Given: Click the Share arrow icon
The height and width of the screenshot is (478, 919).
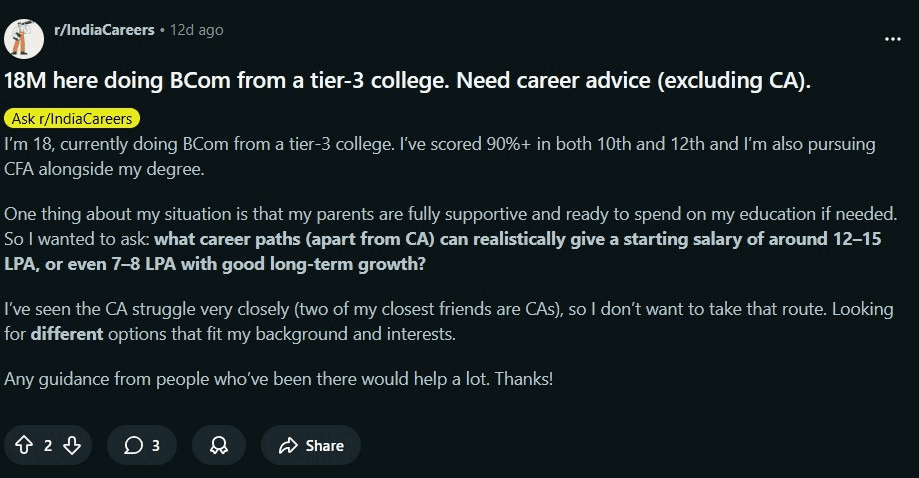Looking at the screenshot, I should coord(289,446).
